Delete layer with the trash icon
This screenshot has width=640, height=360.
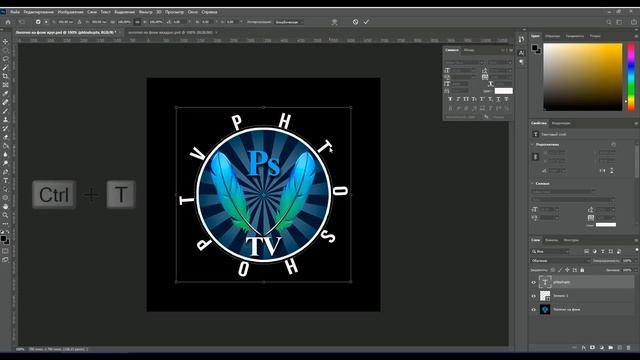point(629,348)
